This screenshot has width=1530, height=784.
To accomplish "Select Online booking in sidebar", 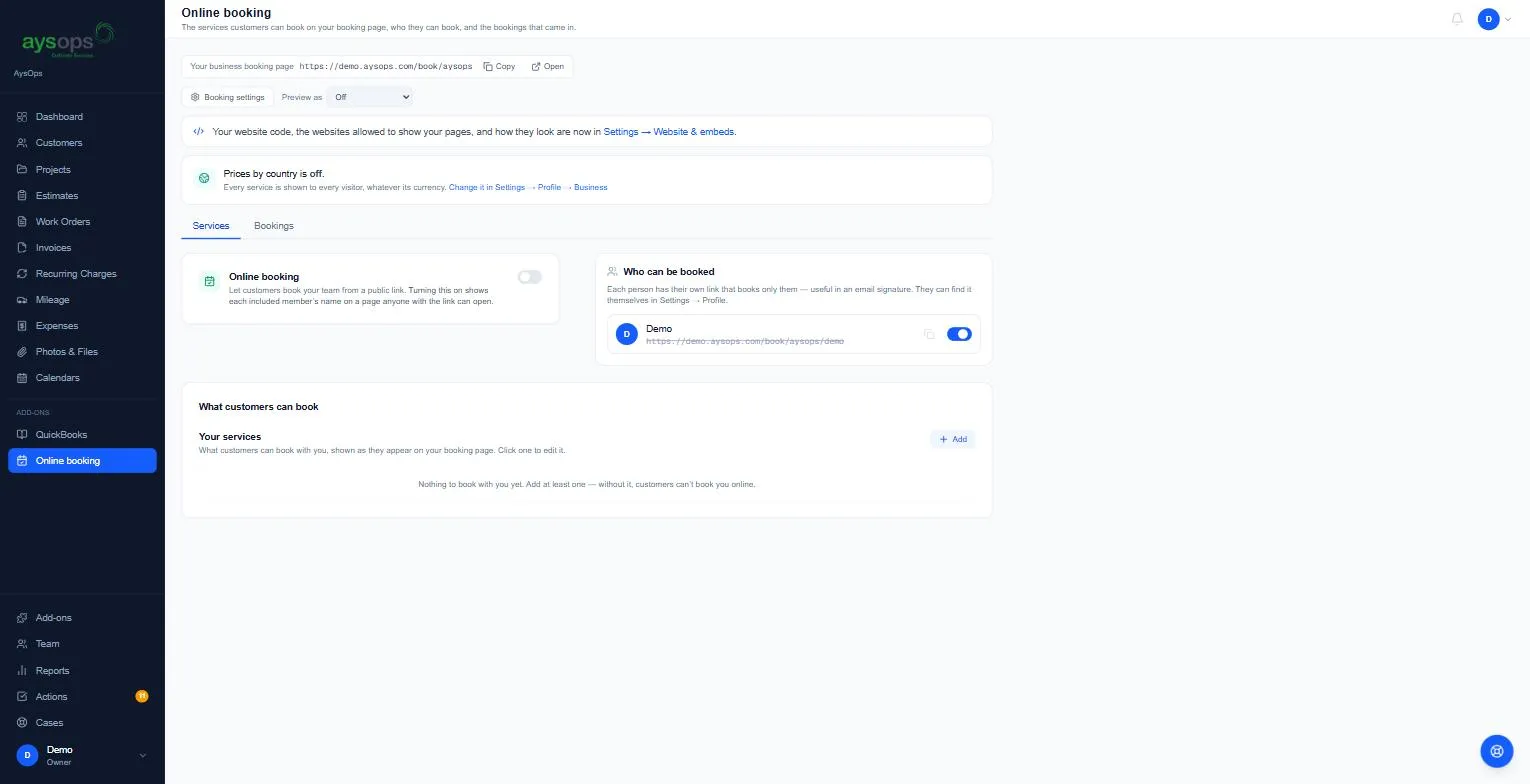I will (x=82, y=461).
